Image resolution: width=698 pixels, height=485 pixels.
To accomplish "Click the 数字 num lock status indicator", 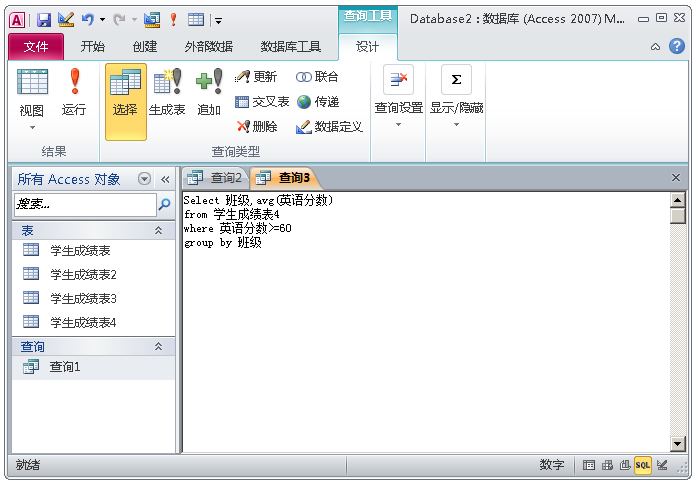I will point(552,465).
